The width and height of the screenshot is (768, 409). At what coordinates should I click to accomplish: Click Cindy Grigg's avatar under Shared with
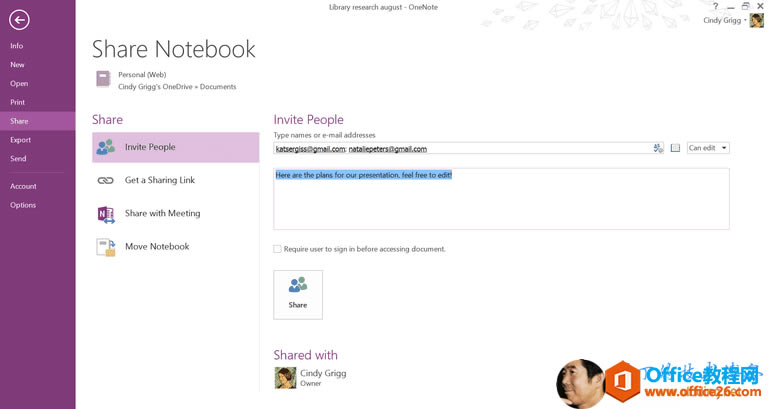tap(285, 378)
